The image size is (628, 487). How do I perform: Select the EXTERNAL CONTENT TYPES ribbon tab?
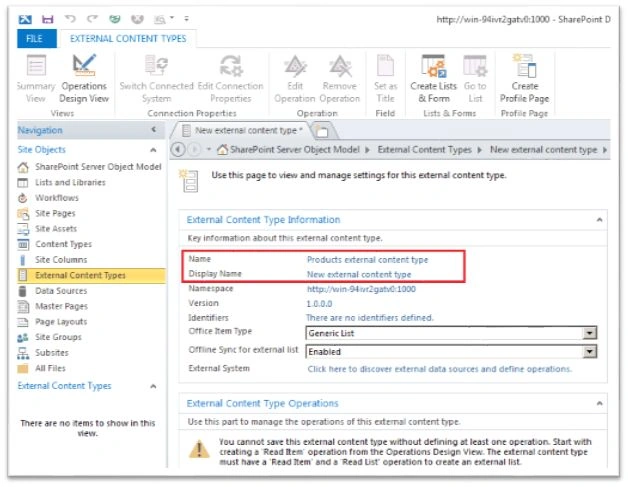128,39
